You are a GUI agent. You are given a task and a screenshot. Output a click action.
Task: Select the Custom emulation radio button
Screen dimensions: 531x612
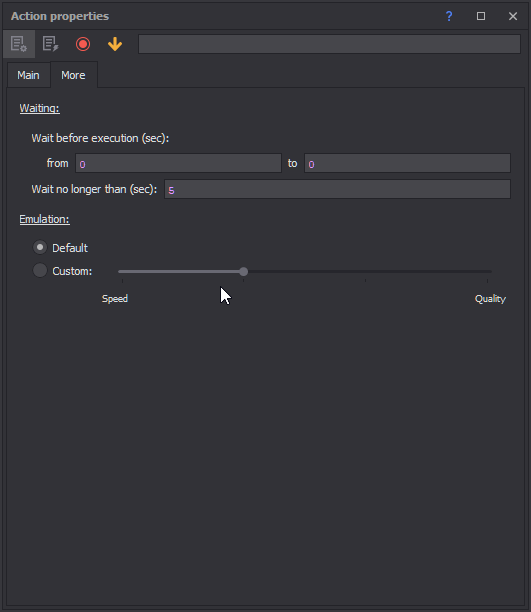[x=40, y=270]
